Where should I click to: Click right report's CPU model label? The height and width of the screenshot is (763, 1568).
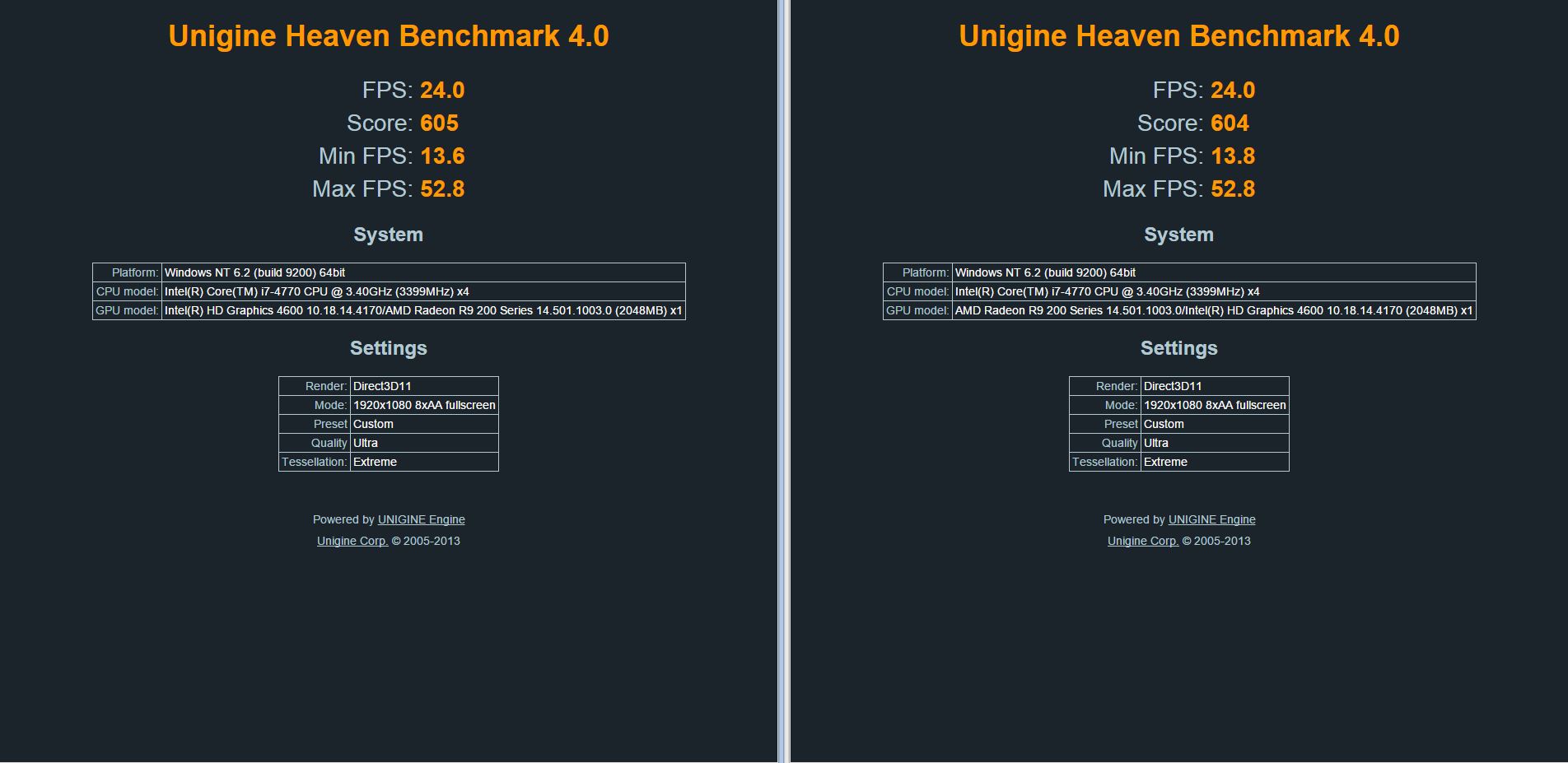click(x=917, y=291)
